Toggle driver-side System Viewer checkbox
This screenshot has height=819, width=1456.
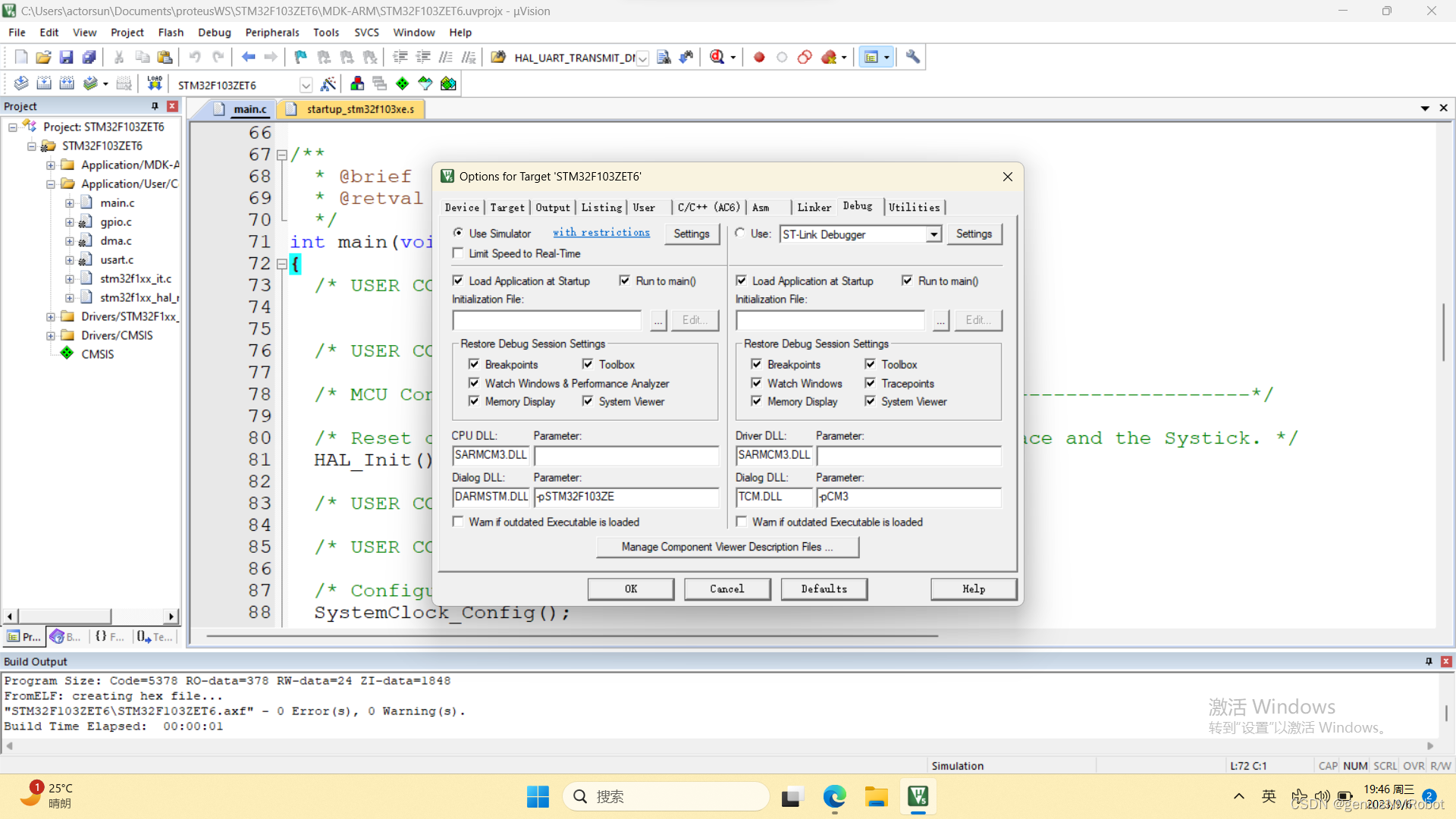[x=870, y=401]
